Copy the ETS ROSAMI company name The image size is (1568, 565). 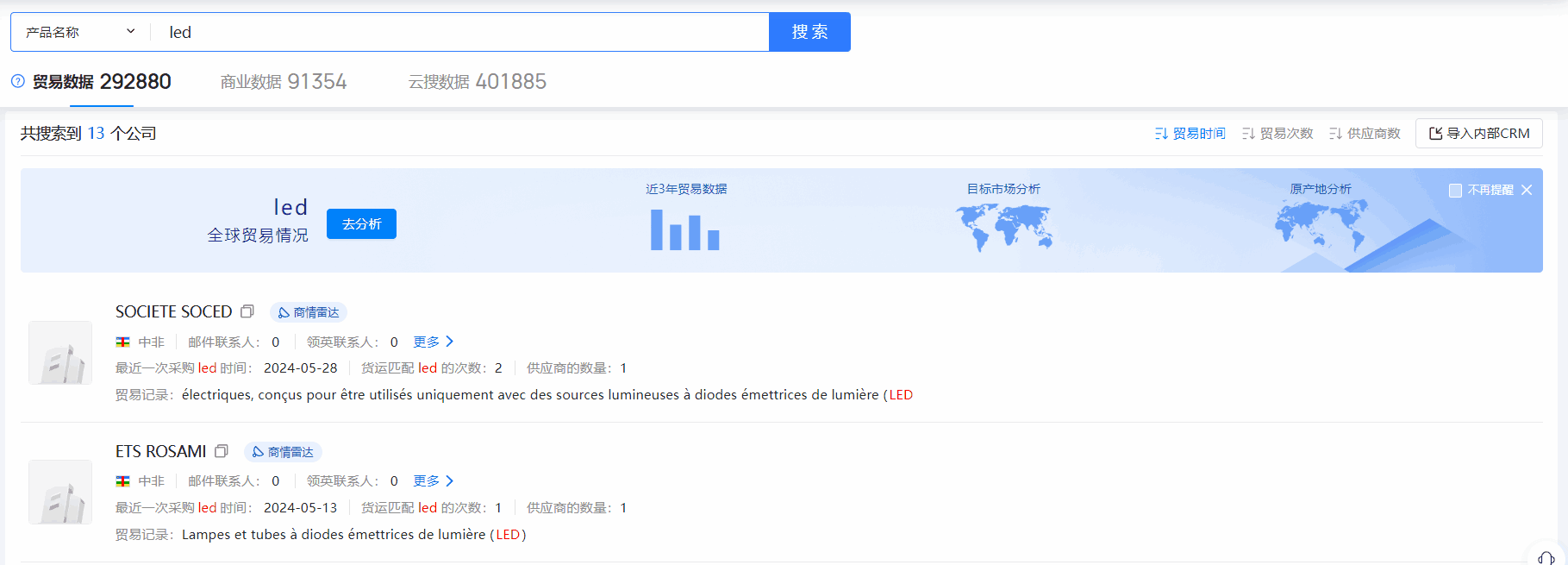[x=222, y=451]
